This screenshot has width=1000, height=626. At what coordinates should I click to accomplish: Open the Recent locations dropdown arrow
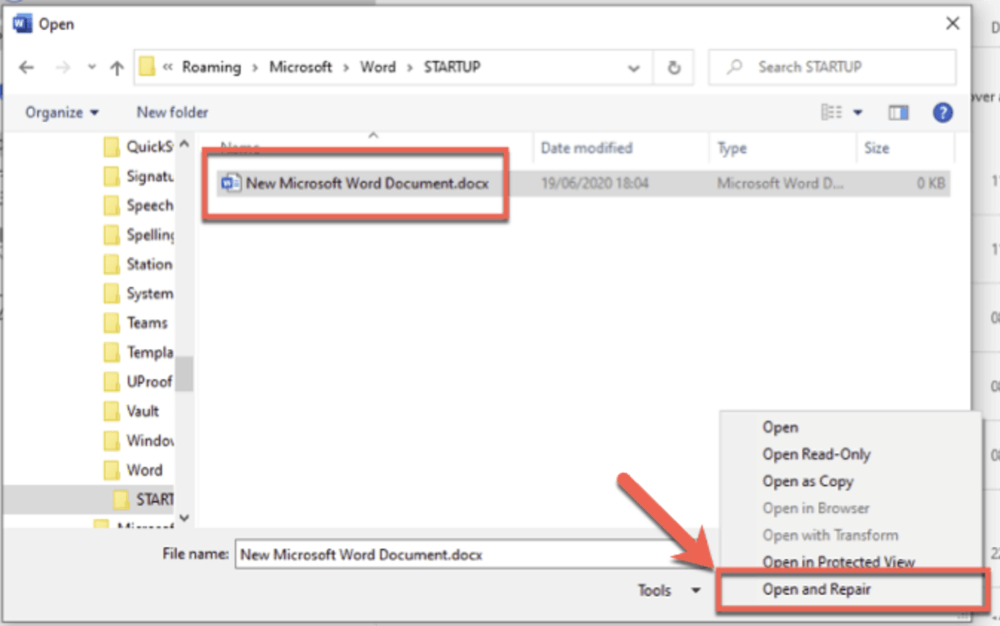point(90,68)
